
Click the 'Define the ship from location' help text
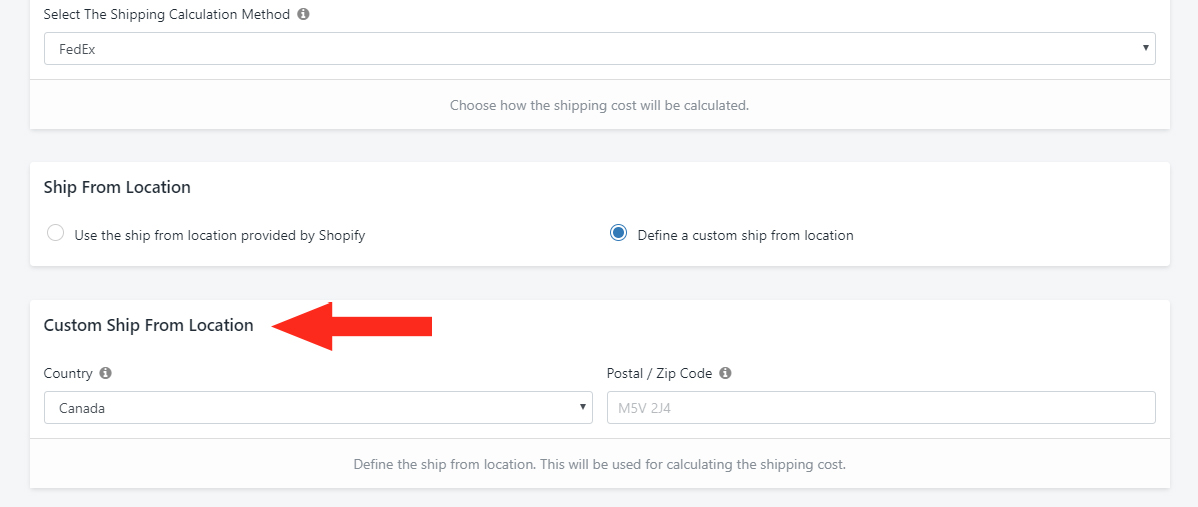pos(600,464)
